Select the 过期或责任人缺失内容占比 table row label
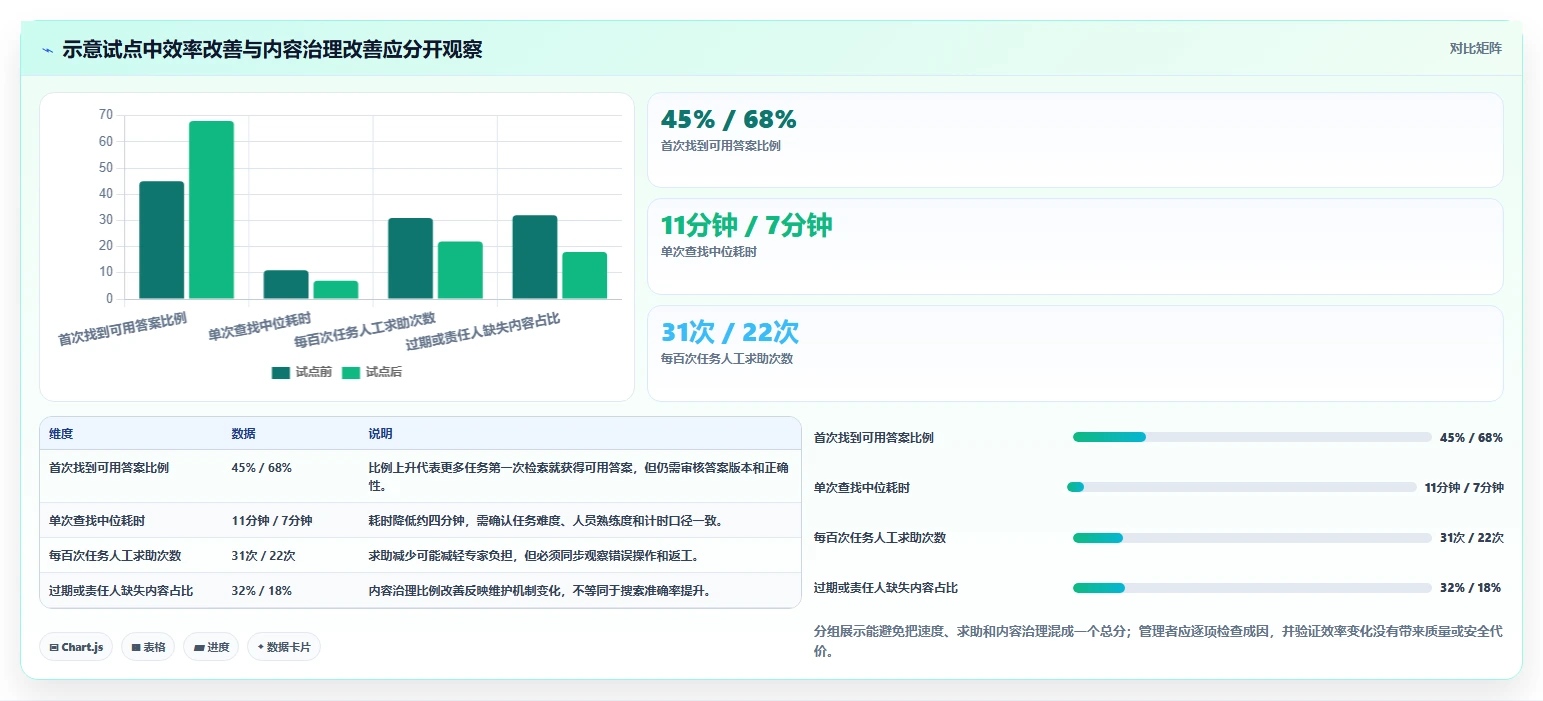The height and width of the screenshot is (701, 1543). (x=121, y=591)
